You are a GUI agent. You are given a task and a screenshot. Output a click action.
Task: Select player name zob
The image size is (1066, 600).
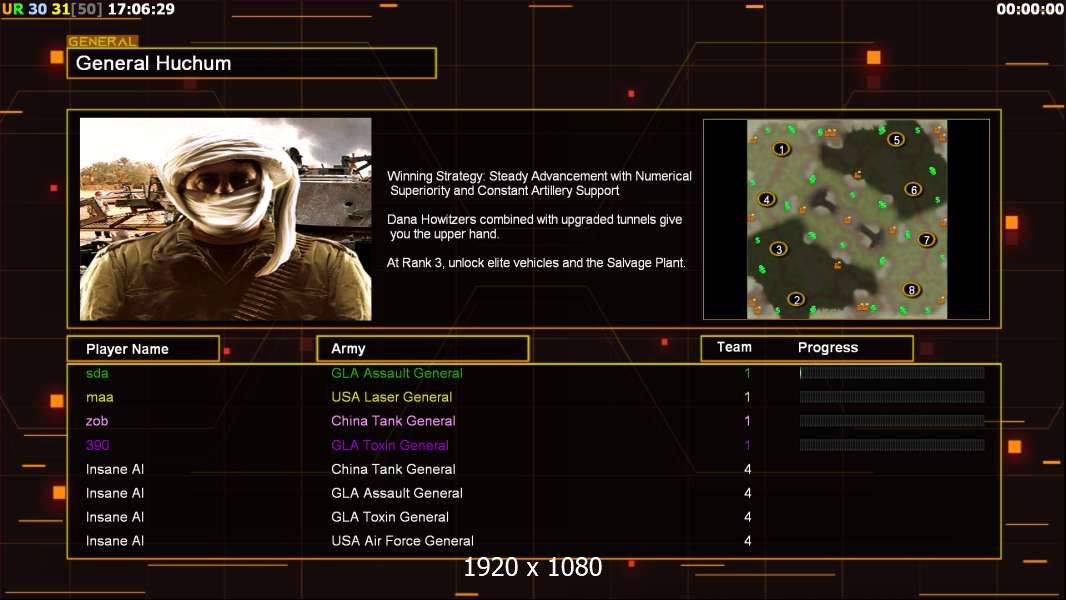click(x=97, y=421)
